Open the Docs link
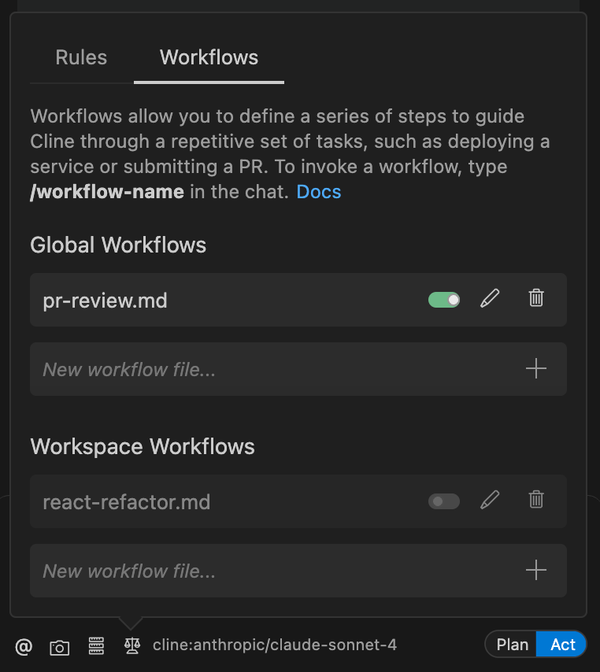This screenshot has width=600, height=672. click(318, 192)
